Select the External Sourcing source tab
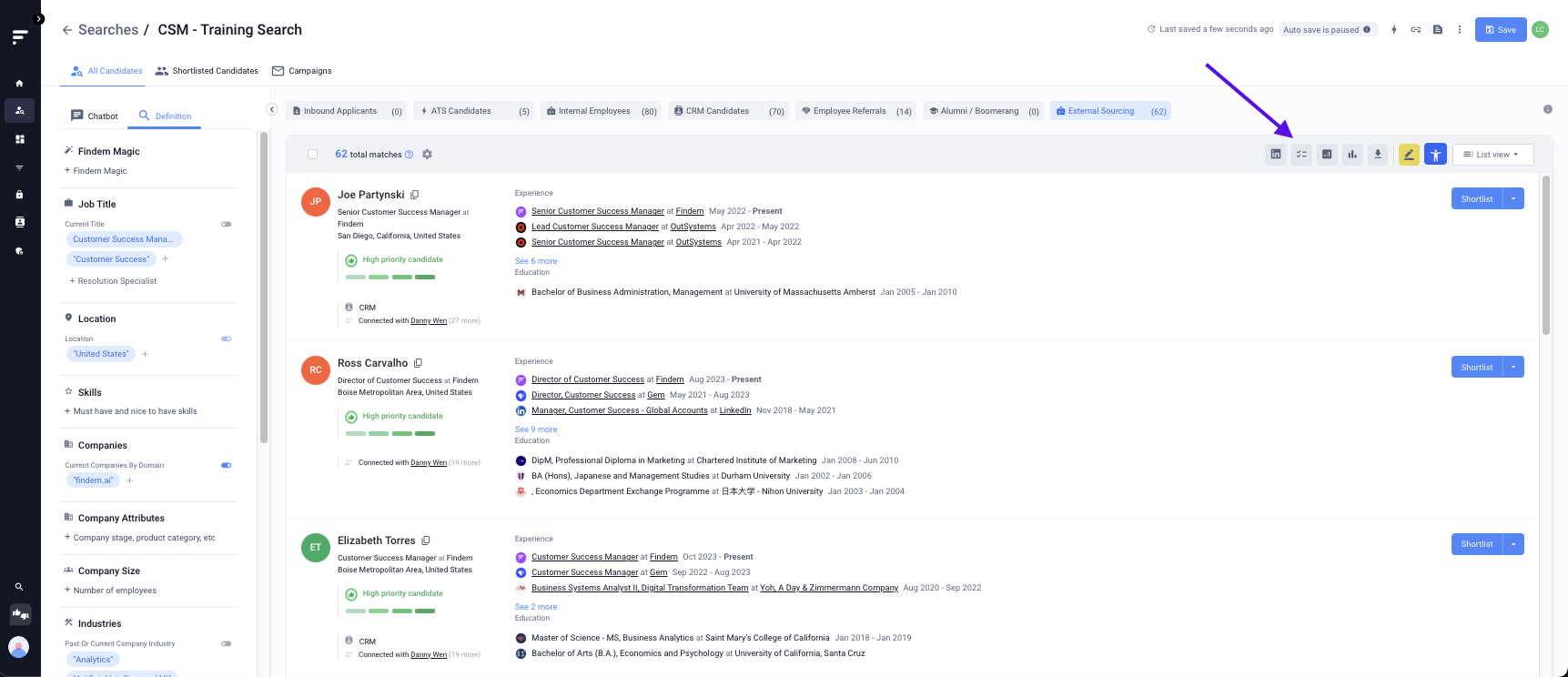Image resolution: width=1568 pixels, height=677 pixels. click(x=1110, y=111)
